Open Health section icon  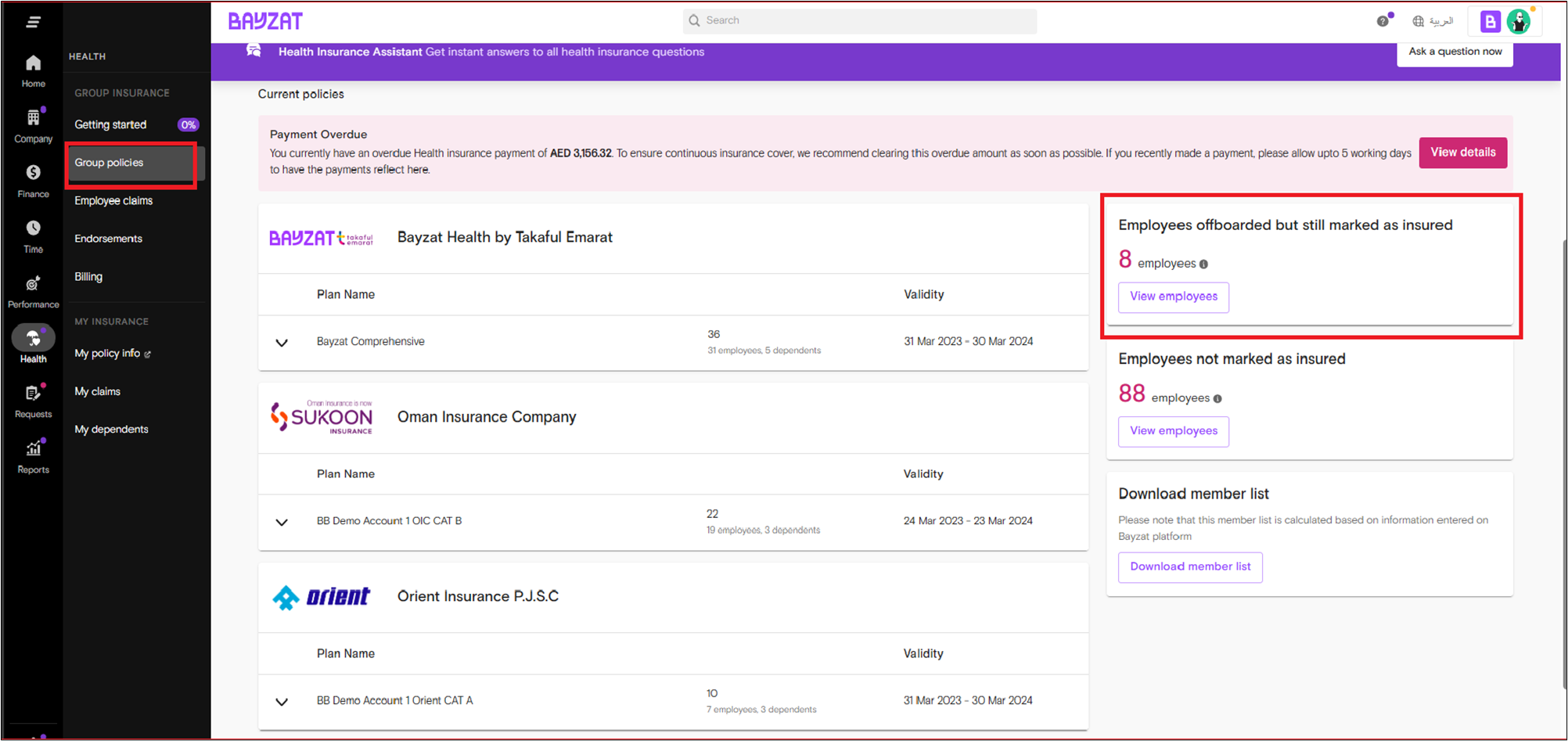[x=33, y=345]
